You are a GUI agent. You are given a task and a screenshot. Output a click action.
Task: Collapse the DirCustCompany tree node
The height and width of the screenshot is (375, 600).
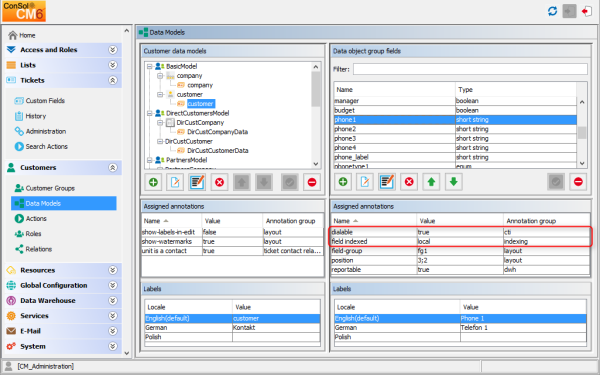(160, 122)
